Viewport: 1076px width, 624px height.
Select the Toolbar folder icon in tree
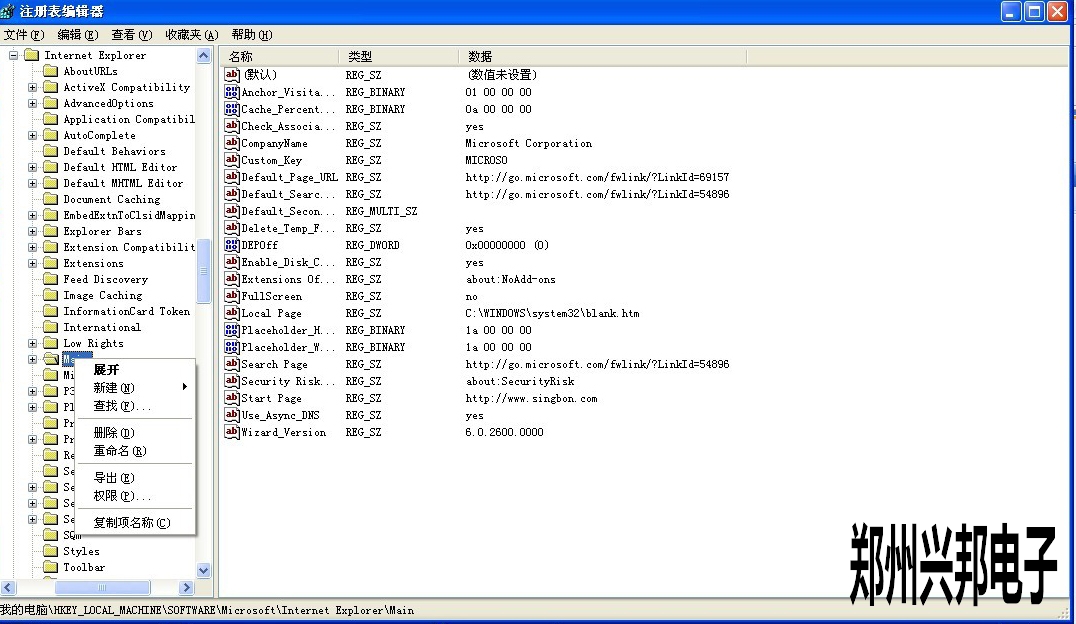pyautogui.click(x=50, y=568)
